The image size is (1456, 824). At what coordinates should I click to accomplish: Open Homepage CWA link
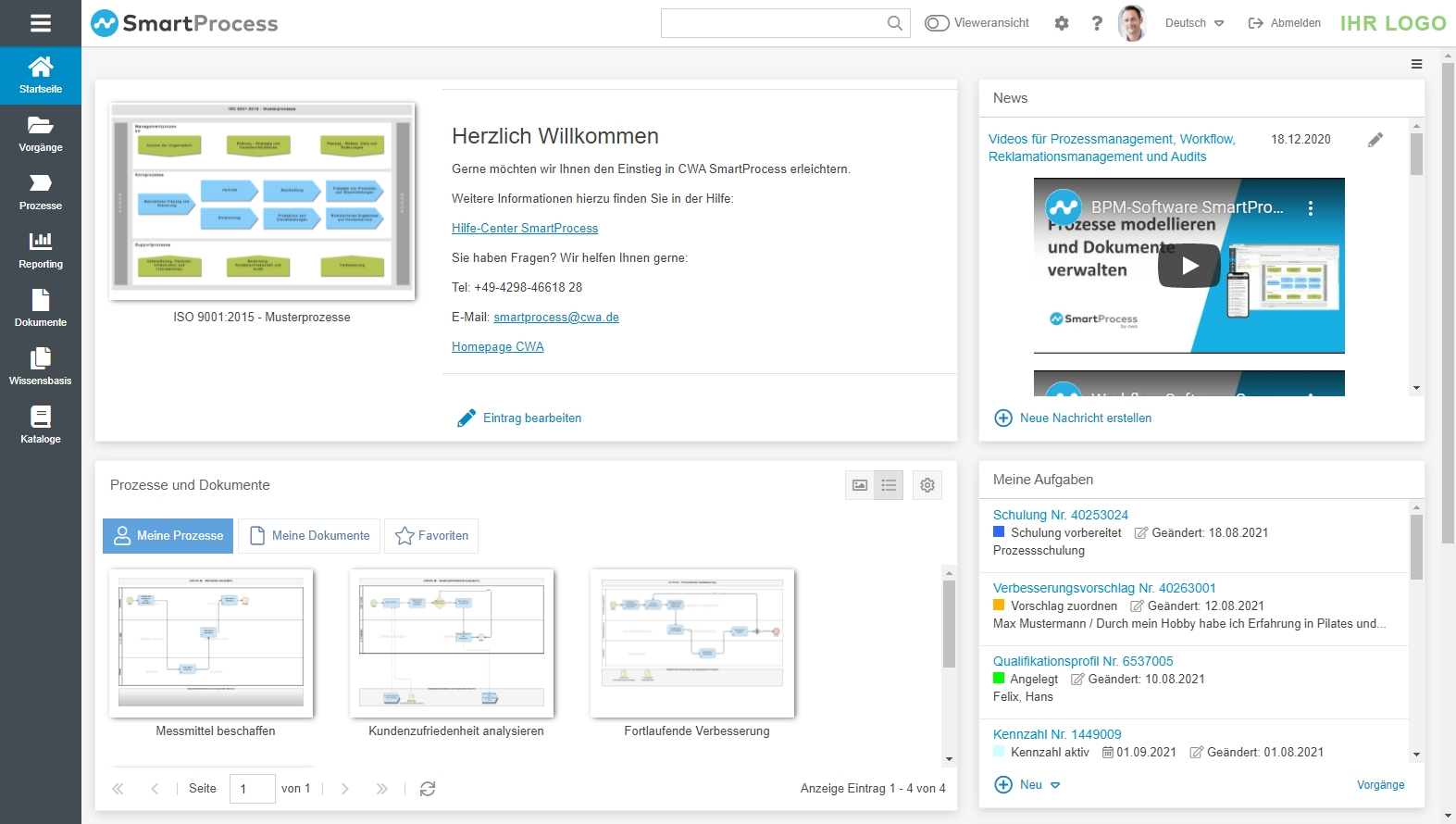coord(498,347)
